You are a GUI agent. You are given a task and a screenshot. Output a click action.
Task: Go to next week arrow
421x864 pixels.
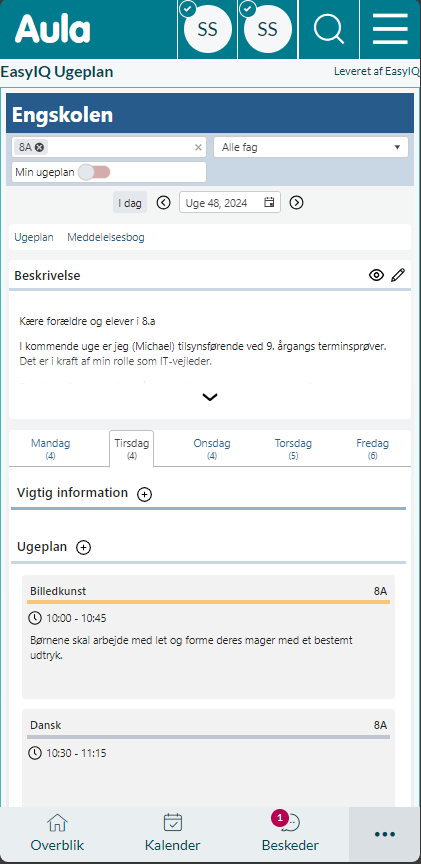296,203
